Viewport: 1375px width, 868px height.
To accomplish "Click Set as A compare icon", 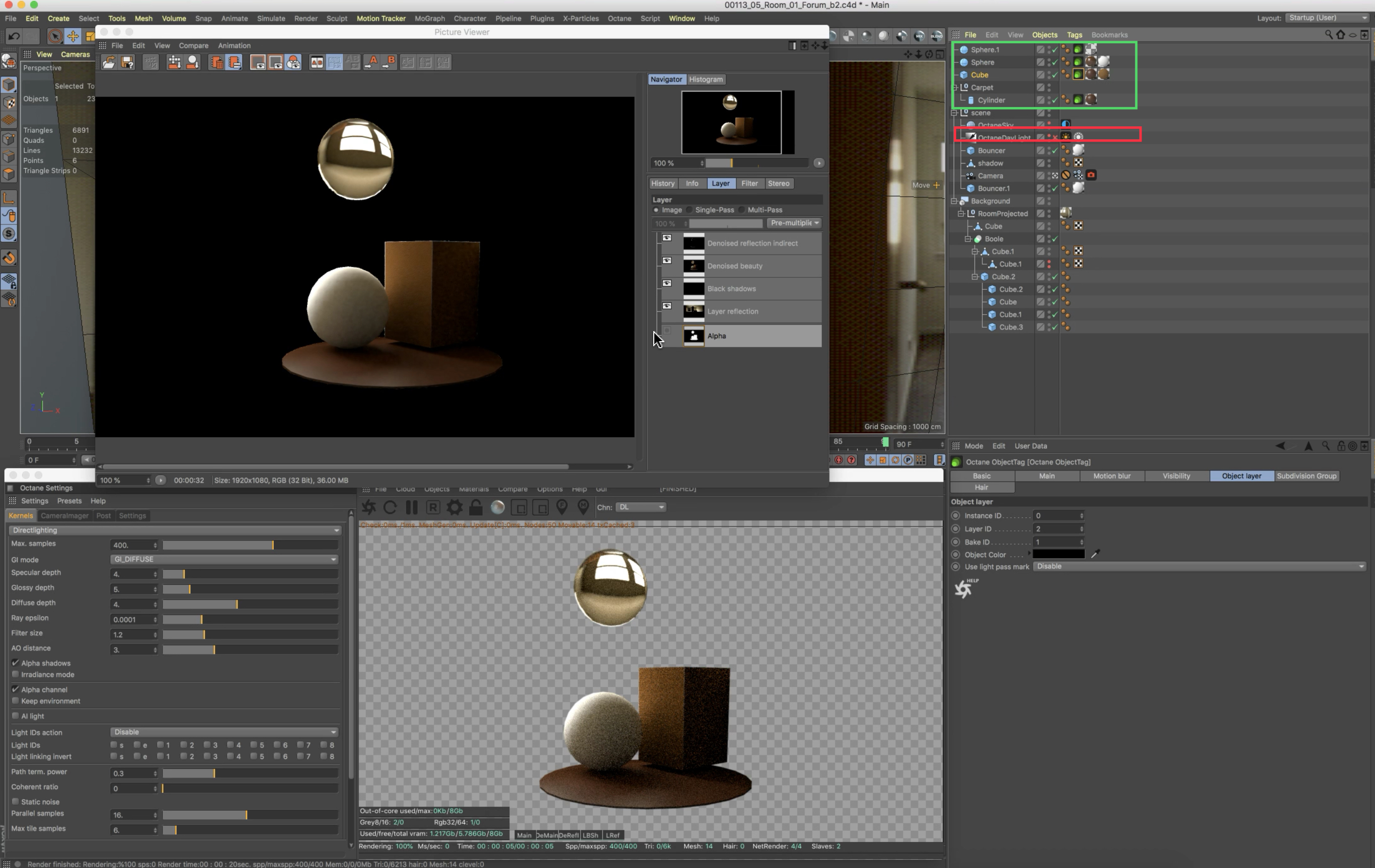I will click(x=371, y=62).
